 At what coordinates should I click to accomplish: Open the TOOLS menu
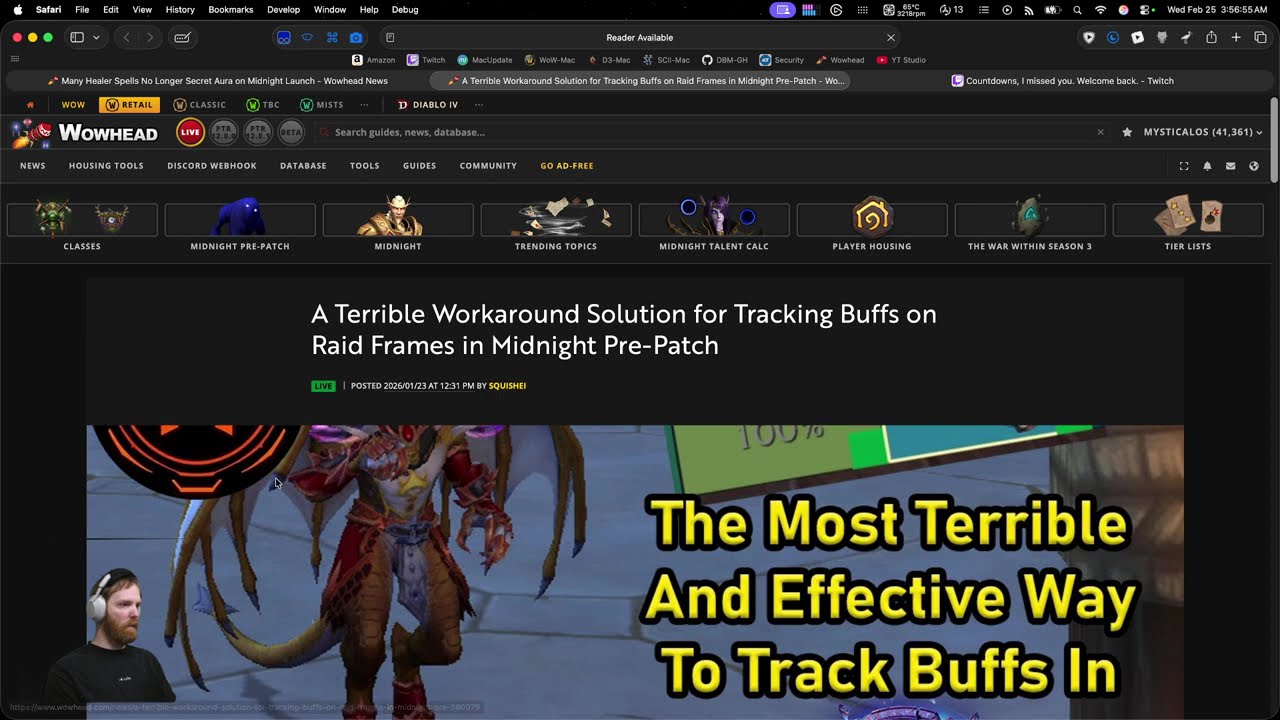(x=365, y=166)
